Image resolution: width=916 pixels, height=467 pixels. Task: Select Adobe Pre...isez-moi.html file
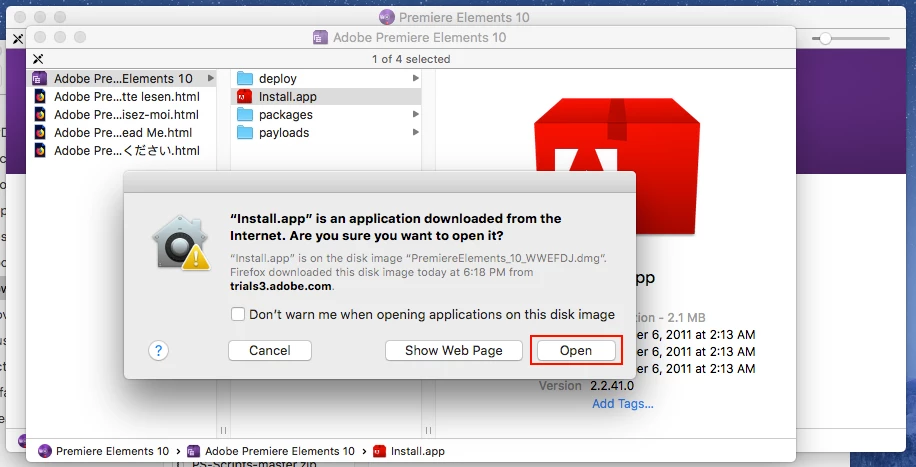(x=122, y=115)
